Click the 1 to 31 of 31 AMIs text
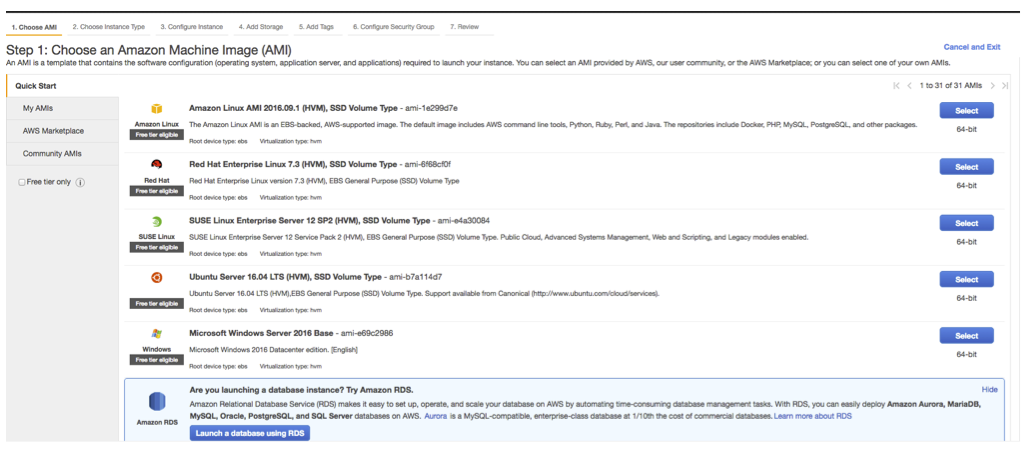This screenshot has height=453, width=1027. pos(951,86)
